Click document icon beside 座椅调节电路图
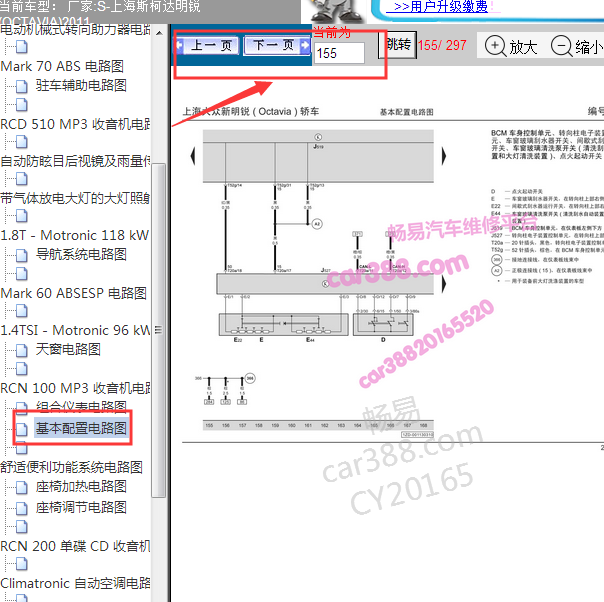The image size is (604, 602). pyautogui.click(x=22, y=508)
